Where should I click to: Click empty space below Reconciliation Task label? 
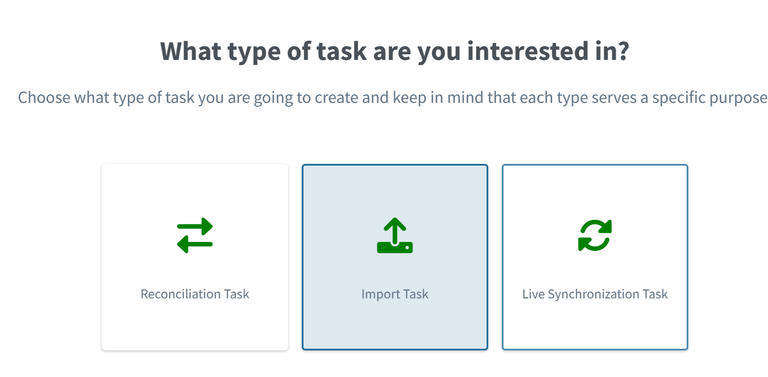[x=195, y=326]
